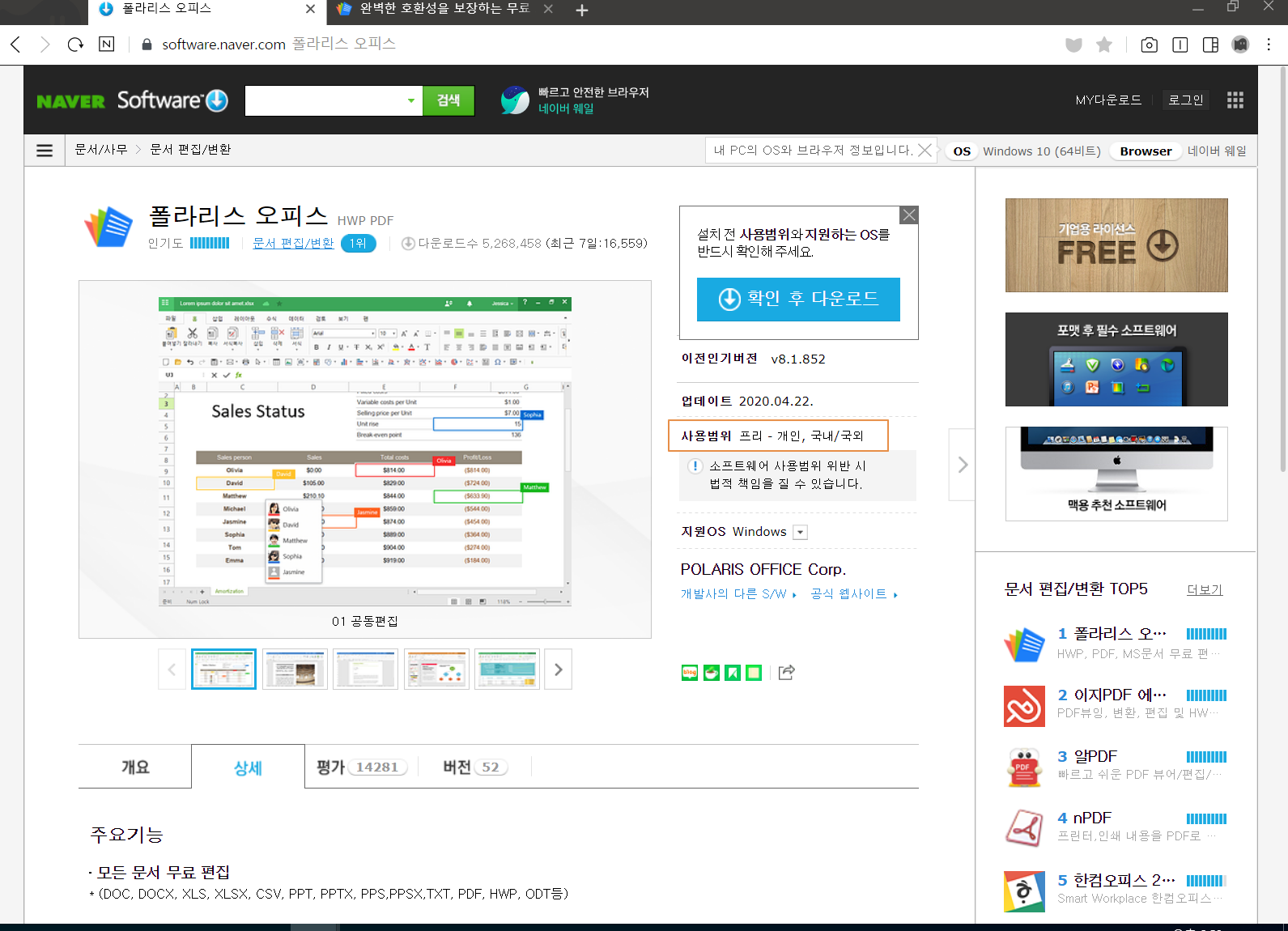This screenshot has width=1288, height=931.
Task: Select second screenshot thumbnail
Action: point(295,670)
